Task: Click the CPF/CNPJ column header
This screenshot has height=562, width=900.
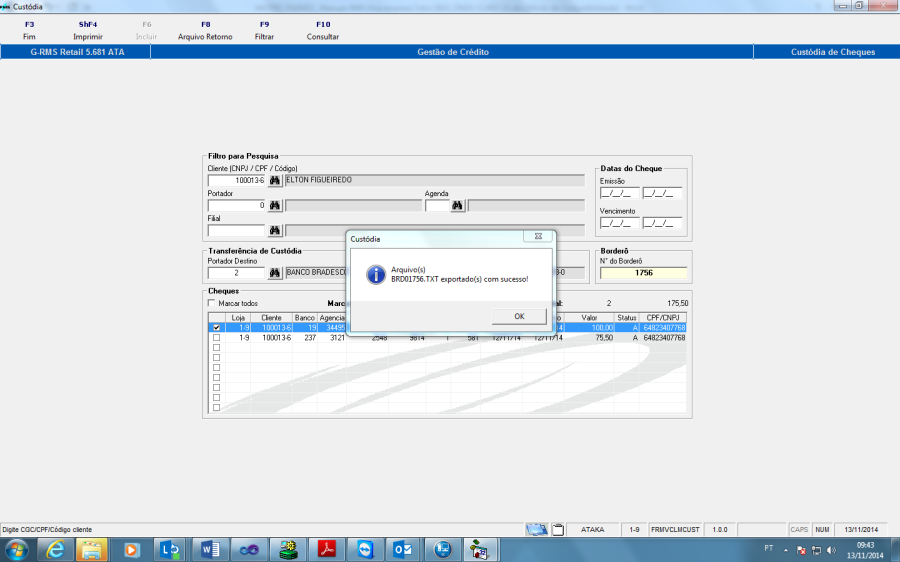Action: click(x=663, y=317)
